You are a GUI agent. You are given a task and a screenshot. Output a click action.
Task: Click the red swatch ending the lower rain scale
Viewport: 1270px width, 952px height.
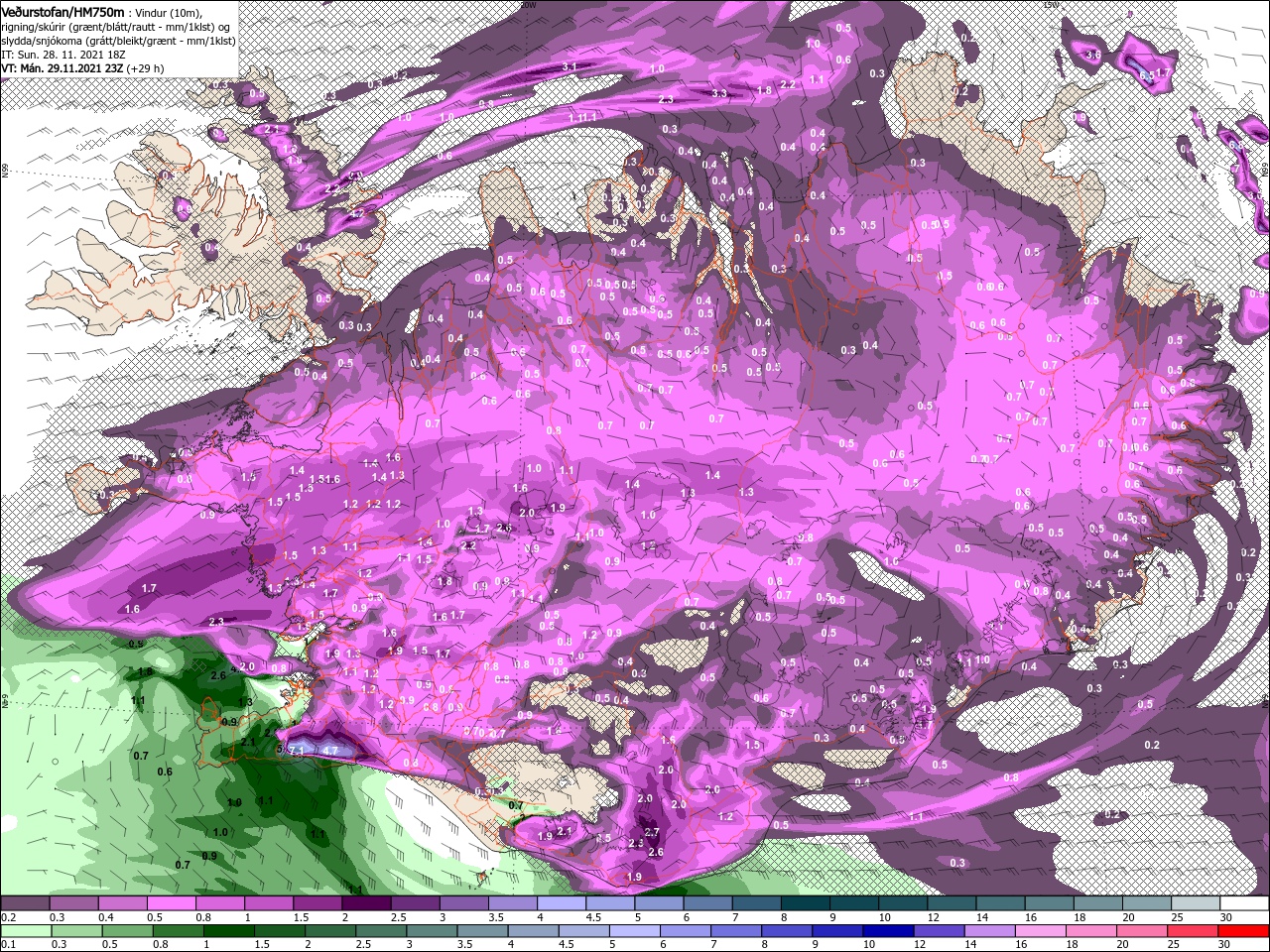click(1243, 931)
